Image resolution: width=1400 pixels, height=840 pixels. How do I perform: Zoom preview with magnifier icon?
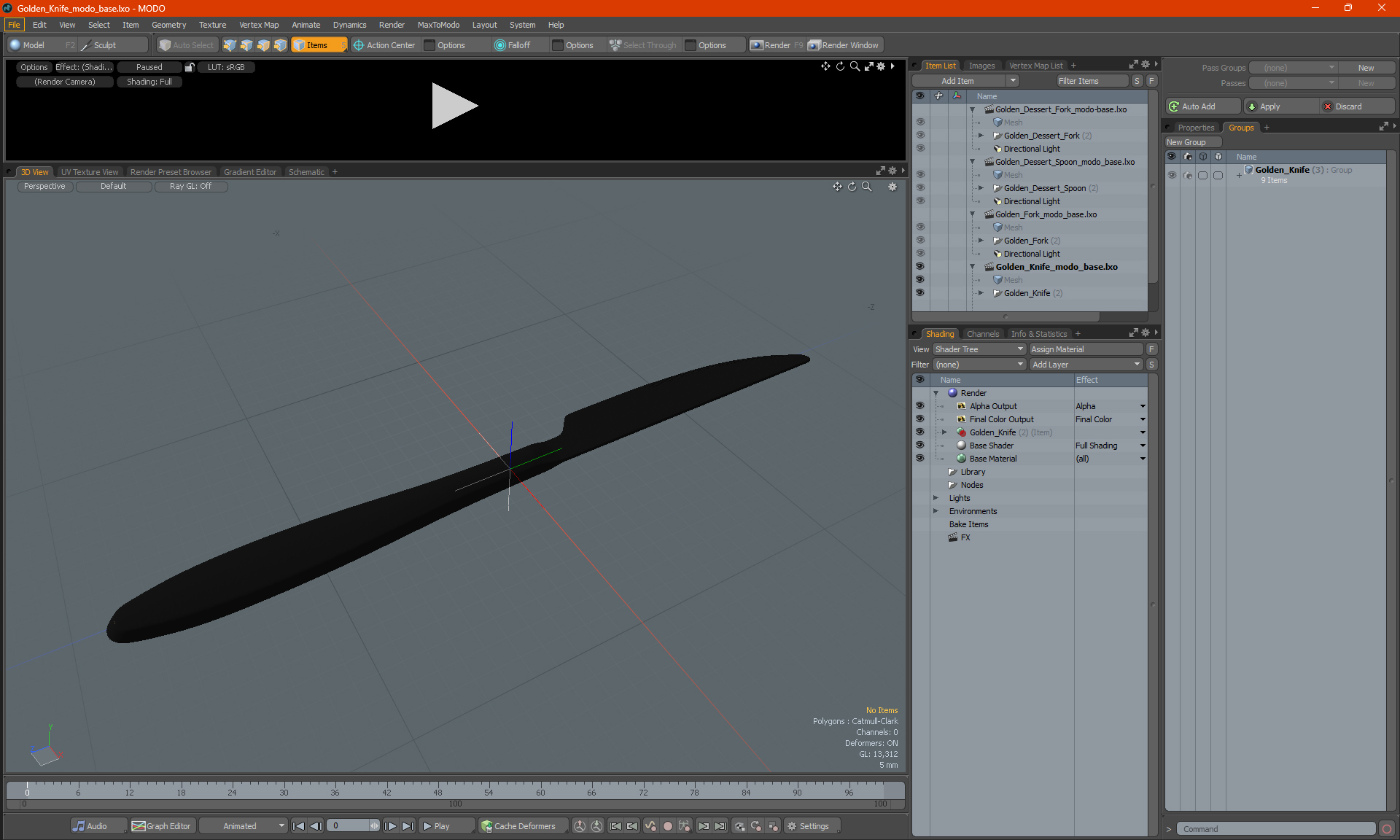[855, 66]
